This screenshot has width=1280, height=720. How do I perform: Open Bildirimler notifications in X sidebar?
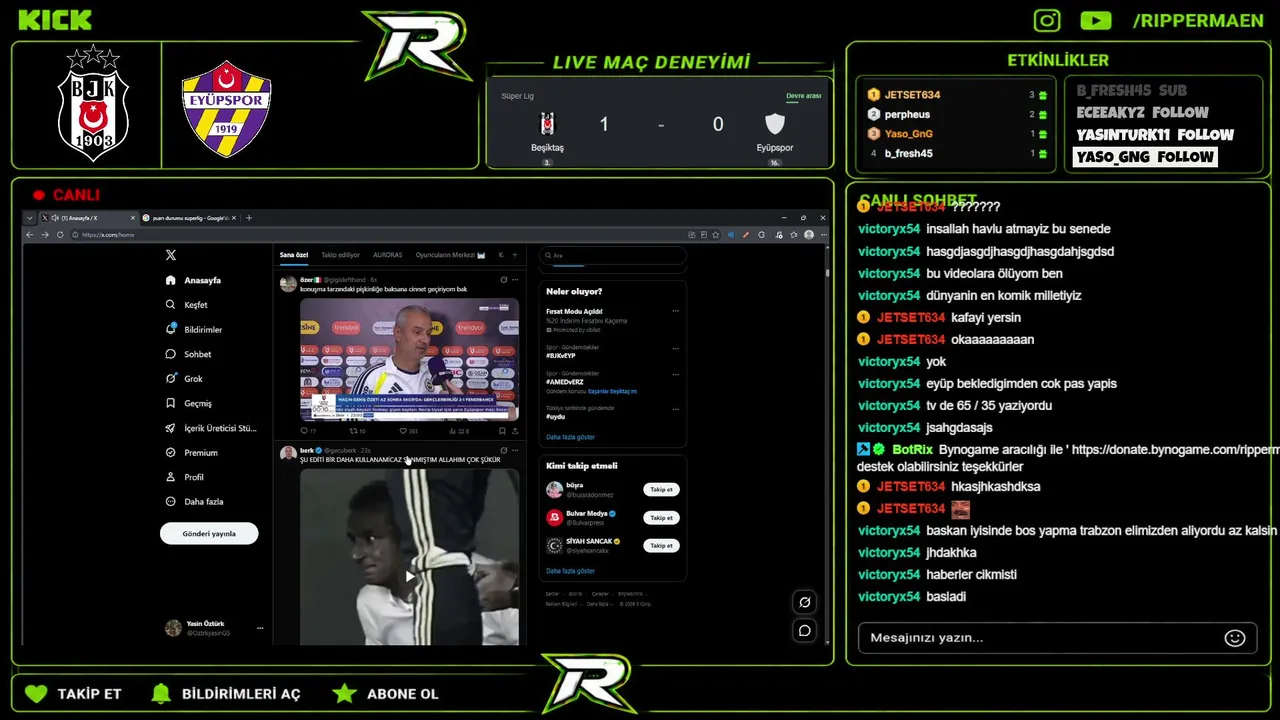coord(194,329)
